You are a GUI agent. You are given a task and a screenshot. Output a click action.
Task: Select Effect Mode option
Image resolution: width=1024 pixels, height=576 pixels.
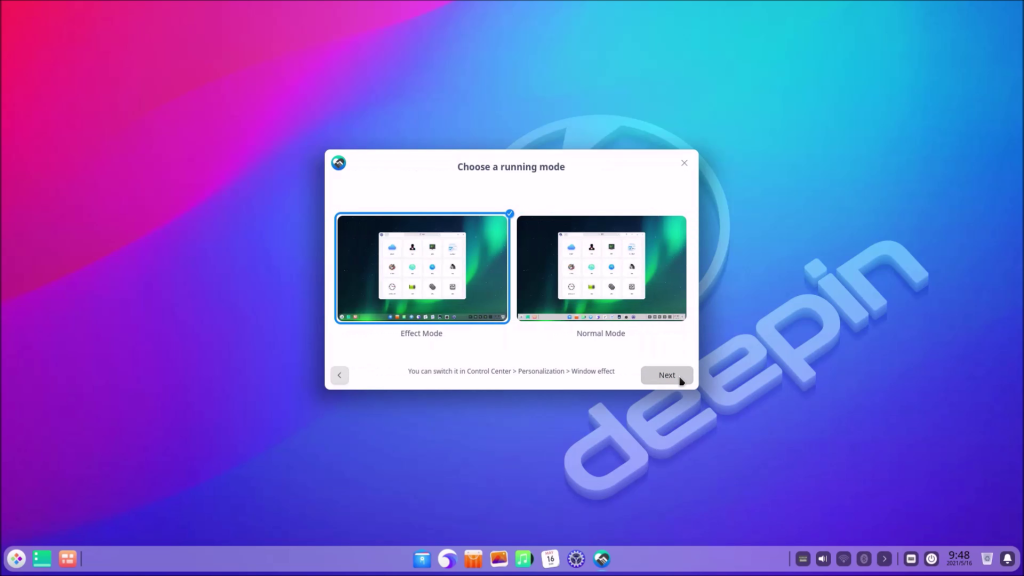tap(422, 269)
